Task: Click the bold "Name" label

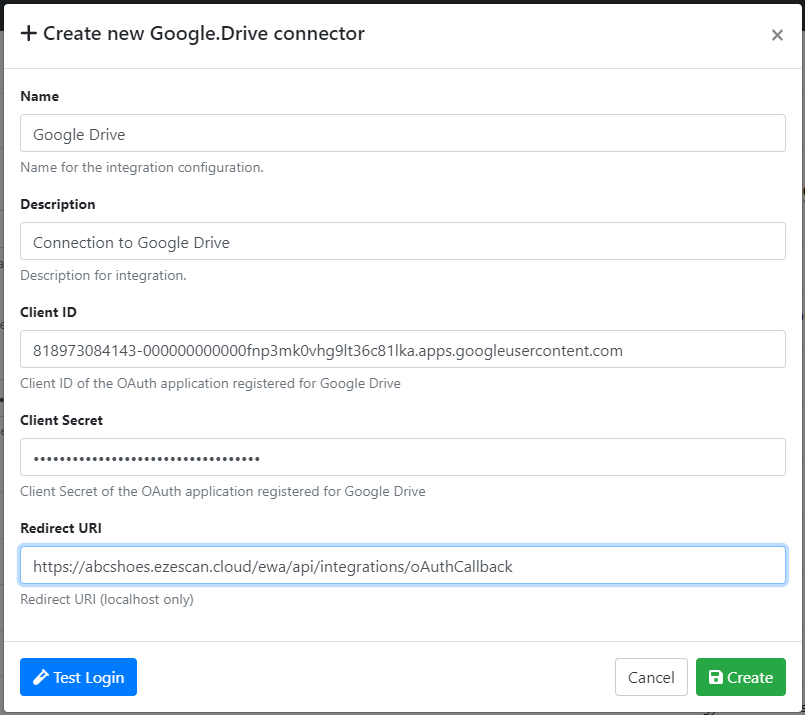Action: click(40, 96)
